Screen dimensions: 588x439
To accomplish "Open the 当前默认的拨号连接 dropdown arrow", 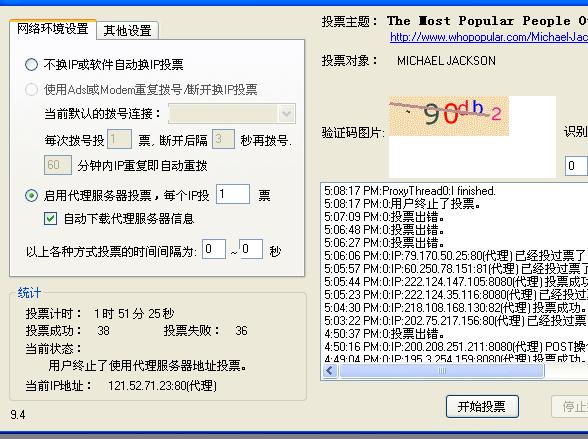I will point(286,114).
